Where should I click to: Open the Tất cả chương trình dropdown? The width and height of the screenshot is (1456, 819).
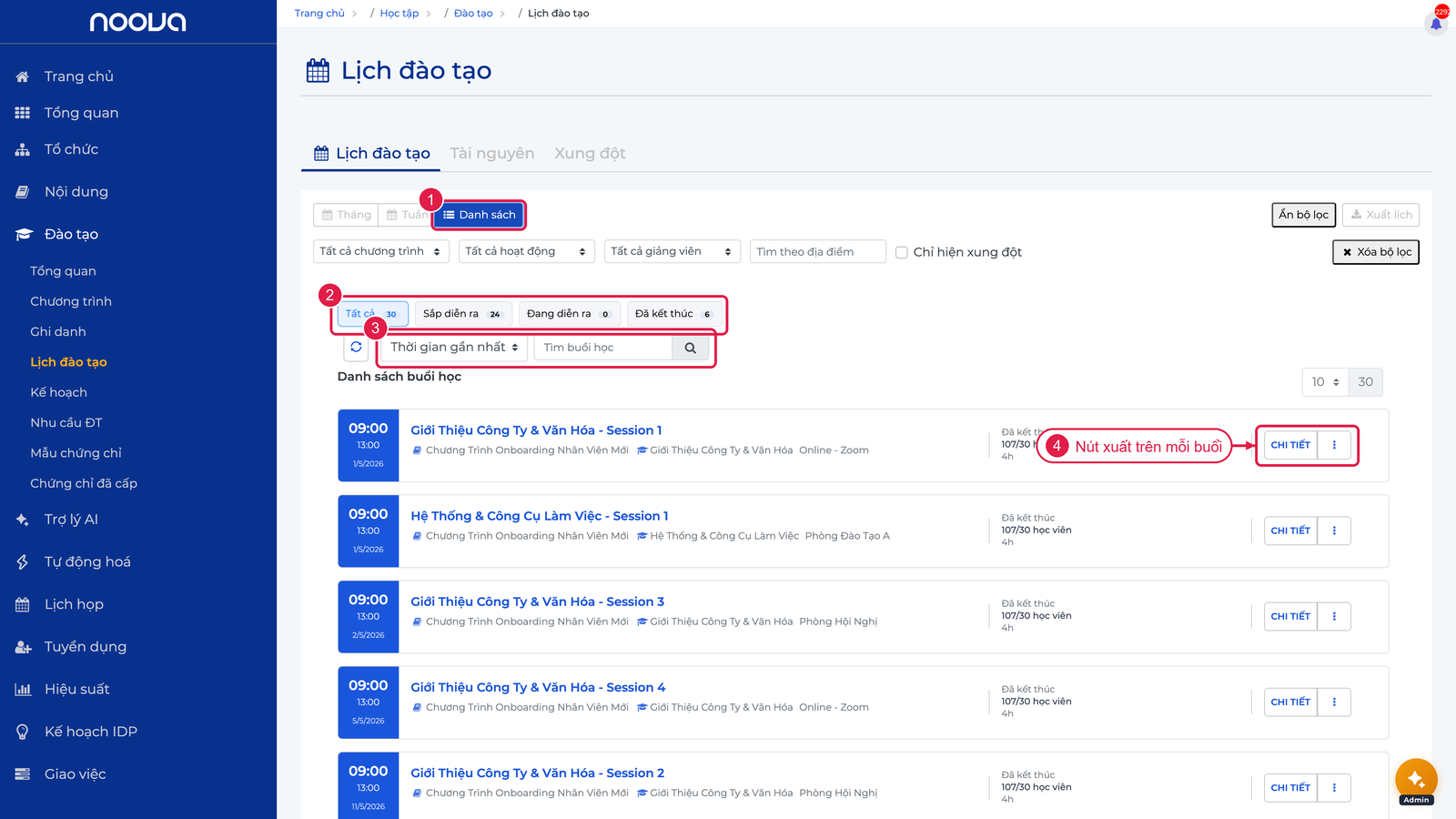coord(381,251)
